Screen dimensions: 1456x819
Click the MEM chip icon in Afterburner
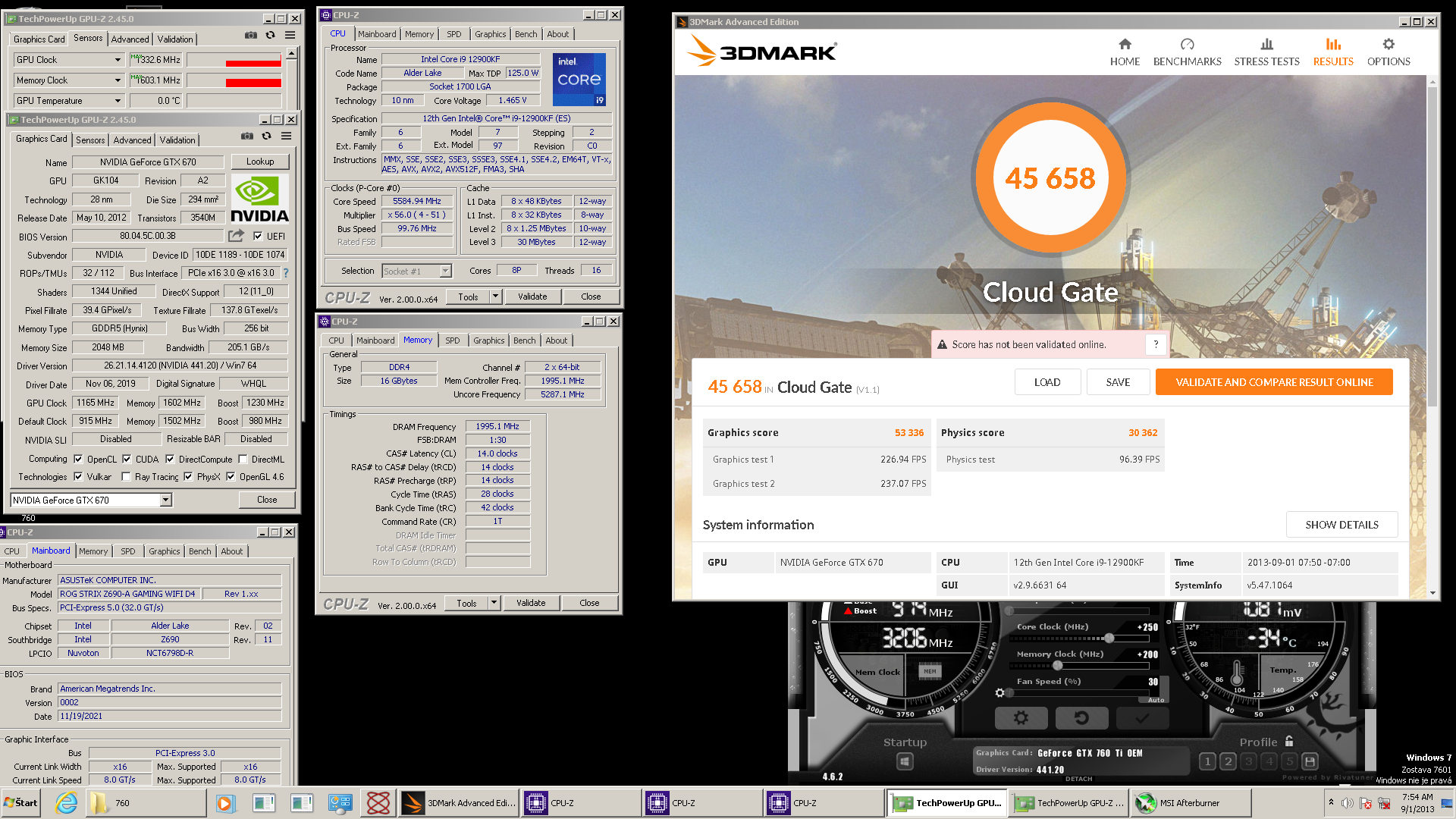[930, 671]
